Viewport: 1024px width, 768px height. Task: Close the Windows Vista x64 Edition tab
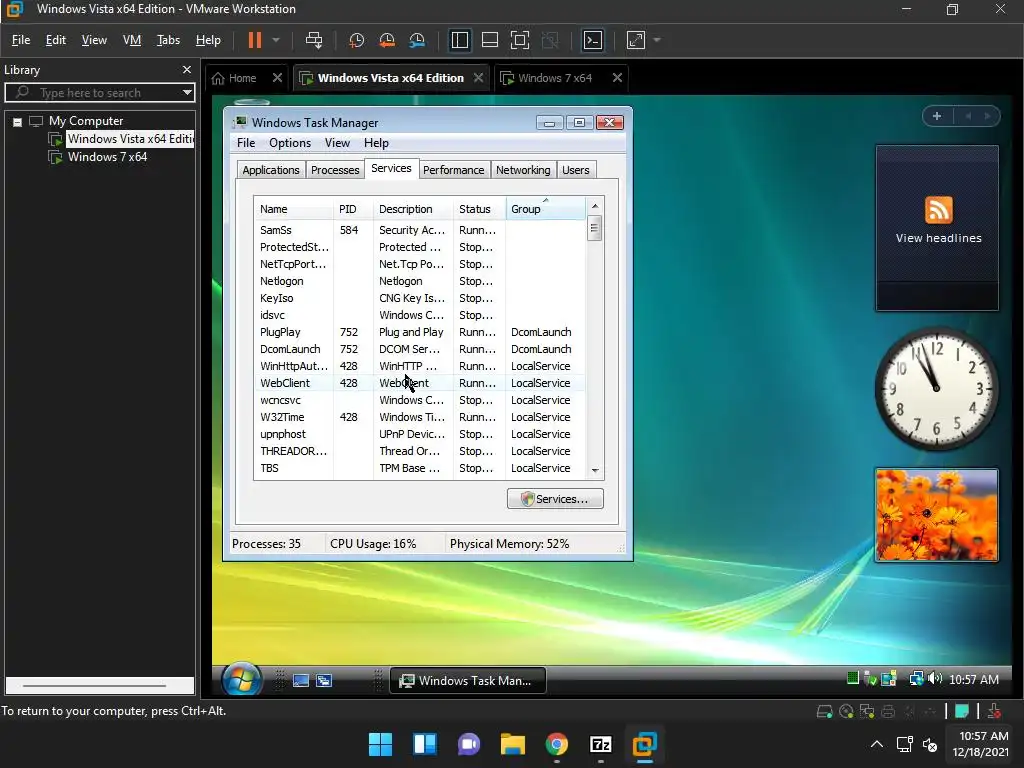coord(479,78)
